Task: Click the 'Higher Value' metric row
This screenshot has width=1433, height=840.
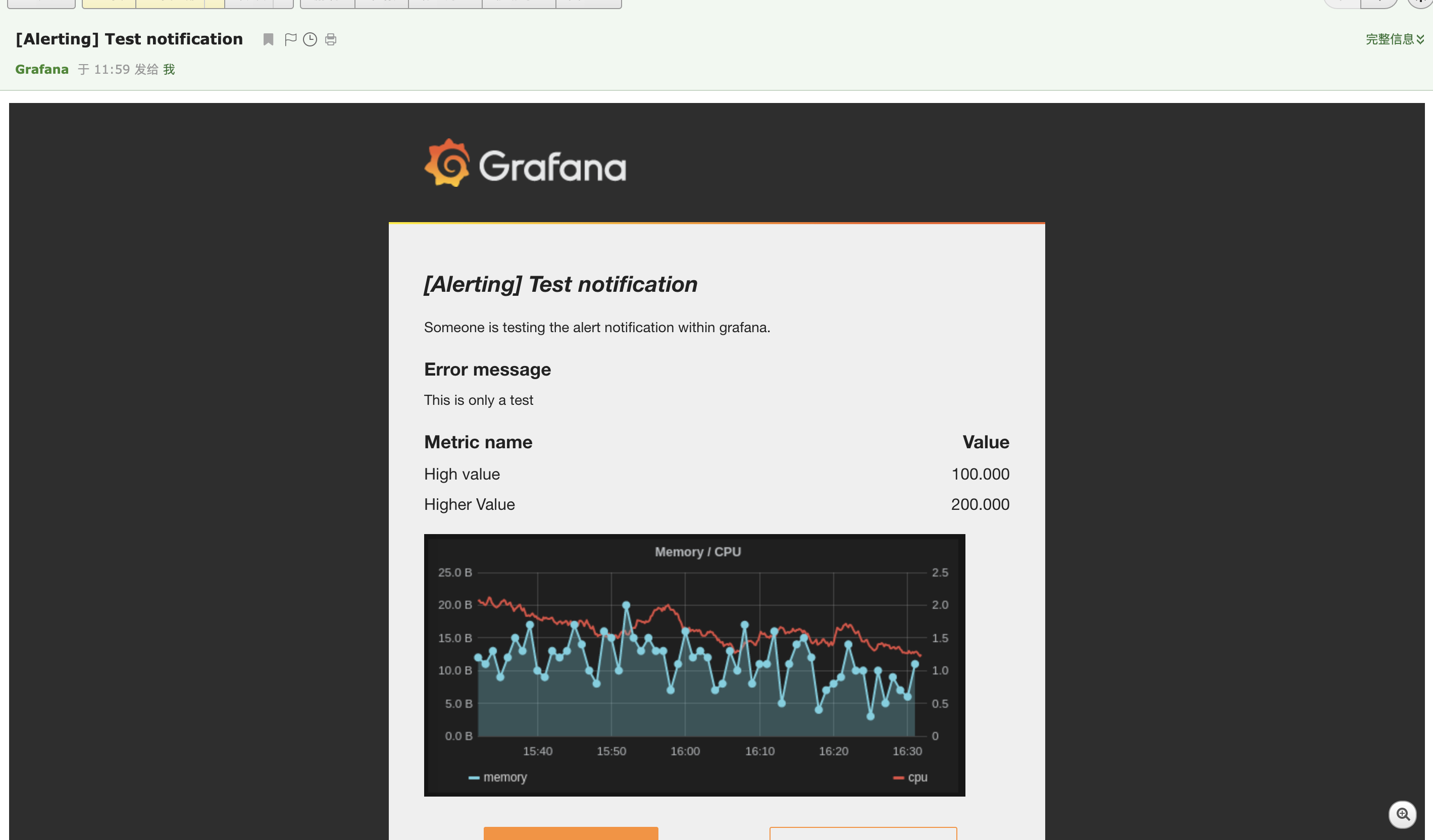Action: tap(716, 504)
